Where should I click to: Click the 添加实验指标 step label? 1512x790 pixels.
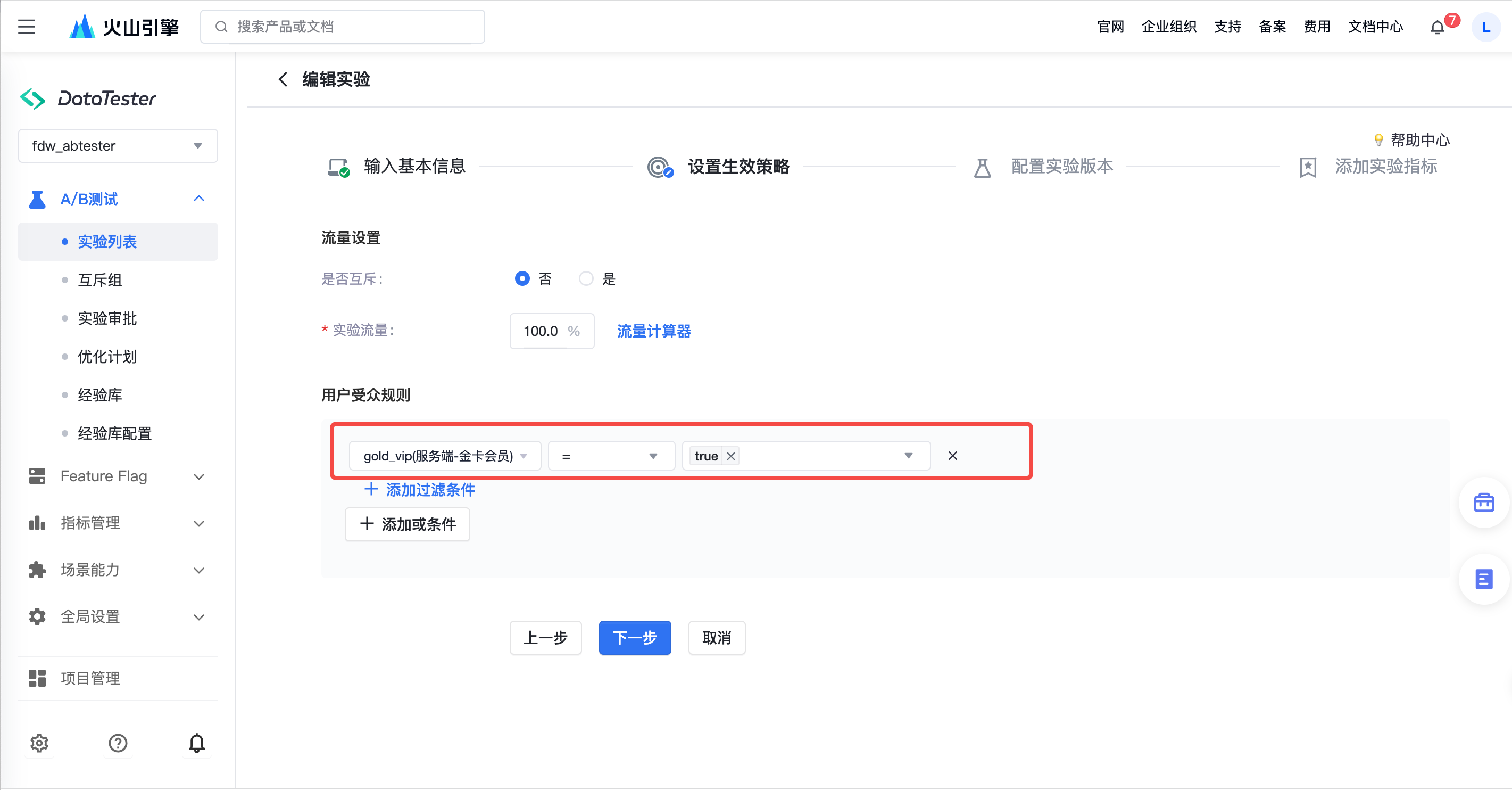[1386, 167]
